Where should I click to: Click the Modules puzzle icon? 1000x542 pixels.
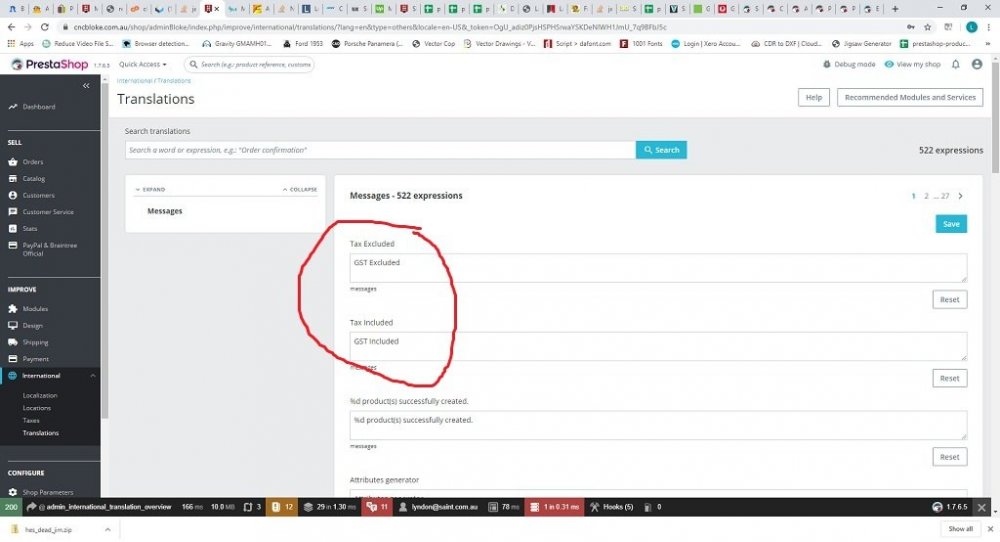tap(13, 309)
